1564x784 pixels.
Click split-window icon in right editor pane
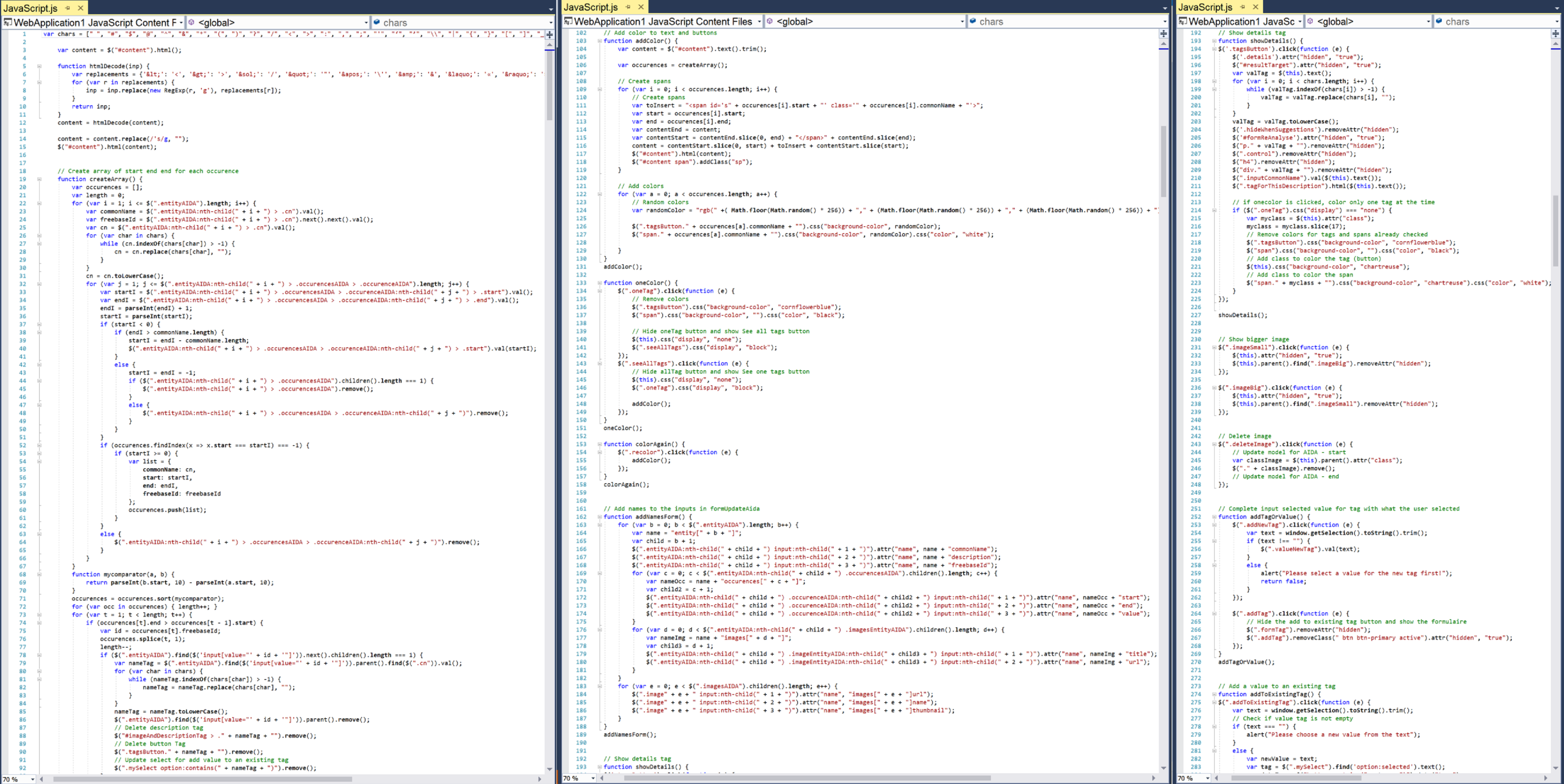click(1556, 33)
